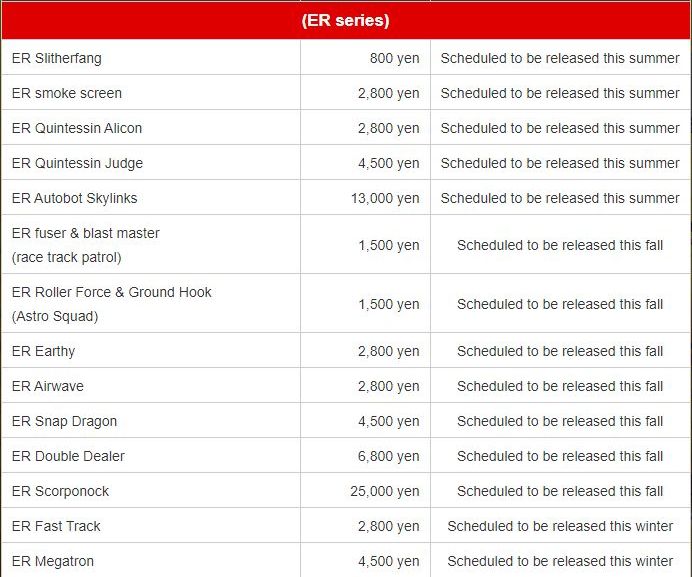Image resolution: width=692 pixels, height=577 pixels.
Task: Click the ER smoke screen entry
Action: (67, 93)
